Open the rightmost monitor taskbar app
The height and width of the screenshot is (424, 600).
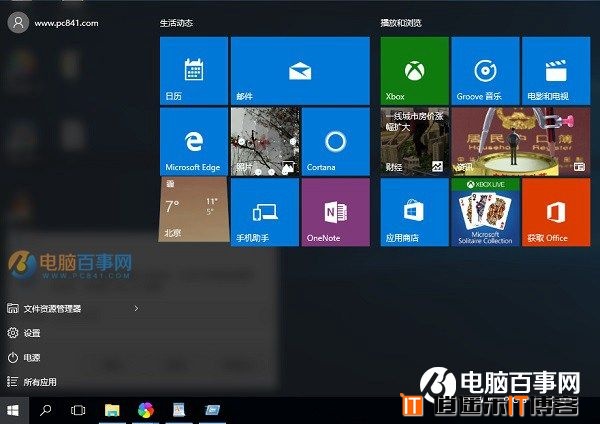point(212,410)
